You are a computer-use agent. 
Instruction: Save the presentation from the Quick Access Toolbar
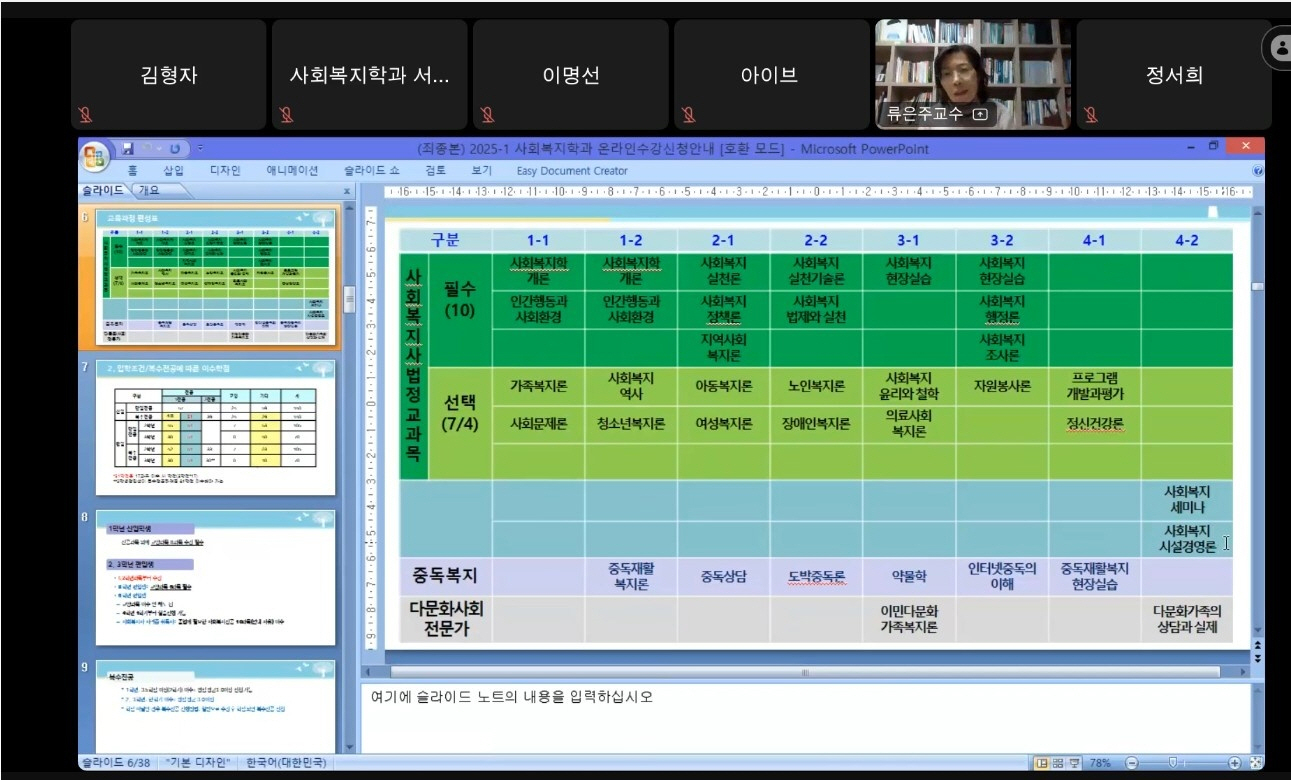click(128, 148)
